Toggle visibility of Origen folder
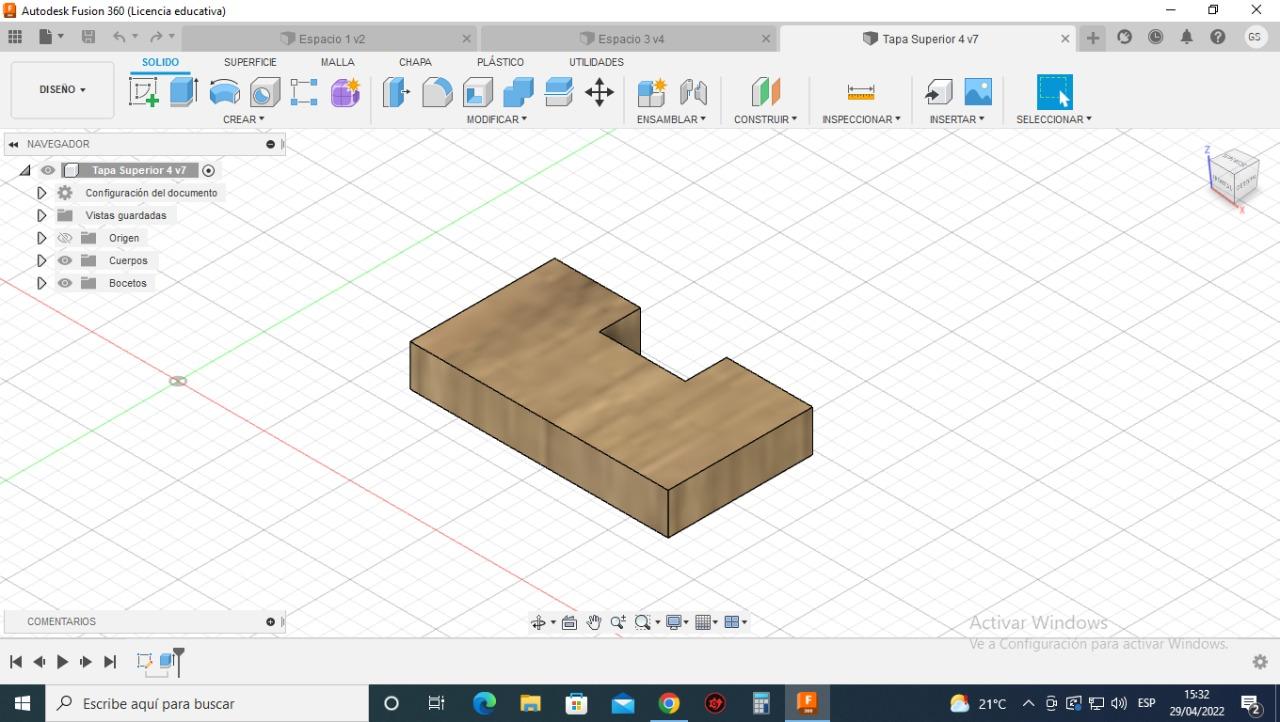Screen dimensions: 1280x722 65,238
